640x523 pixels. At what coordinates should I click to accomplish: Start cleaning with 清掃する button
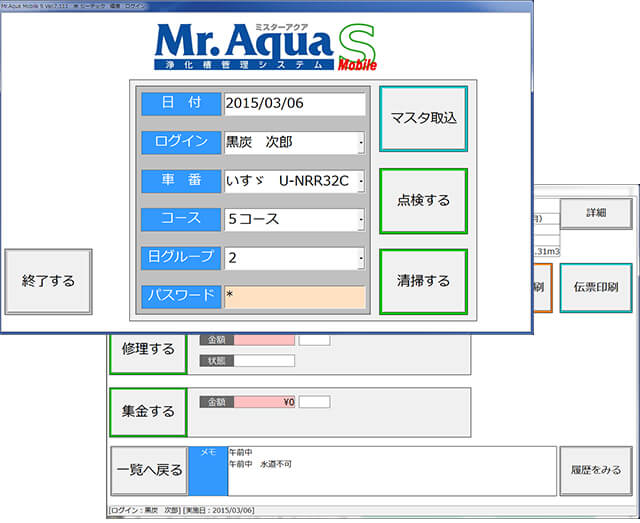423,282
